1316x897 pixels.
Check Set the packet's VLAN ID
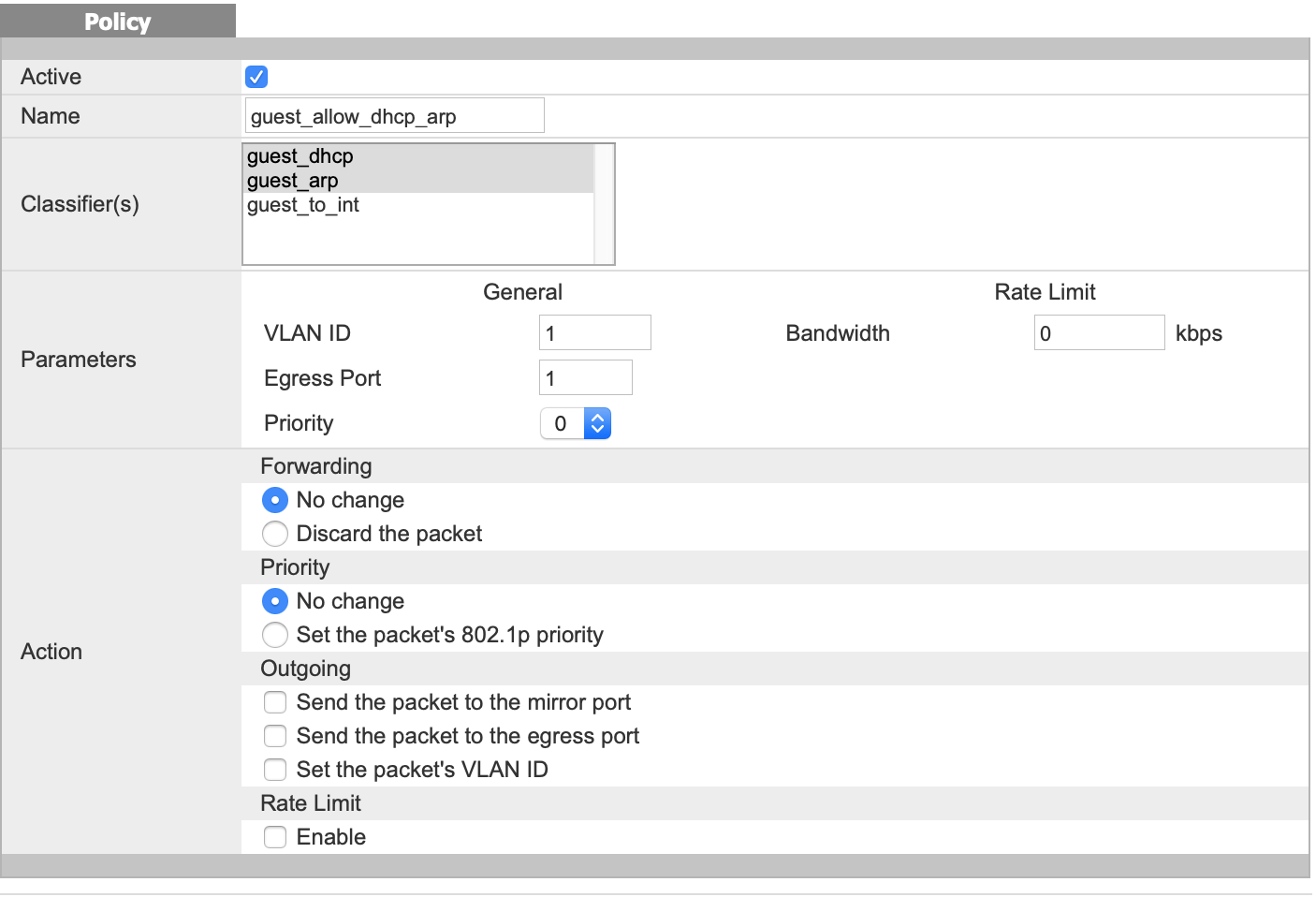275,770
